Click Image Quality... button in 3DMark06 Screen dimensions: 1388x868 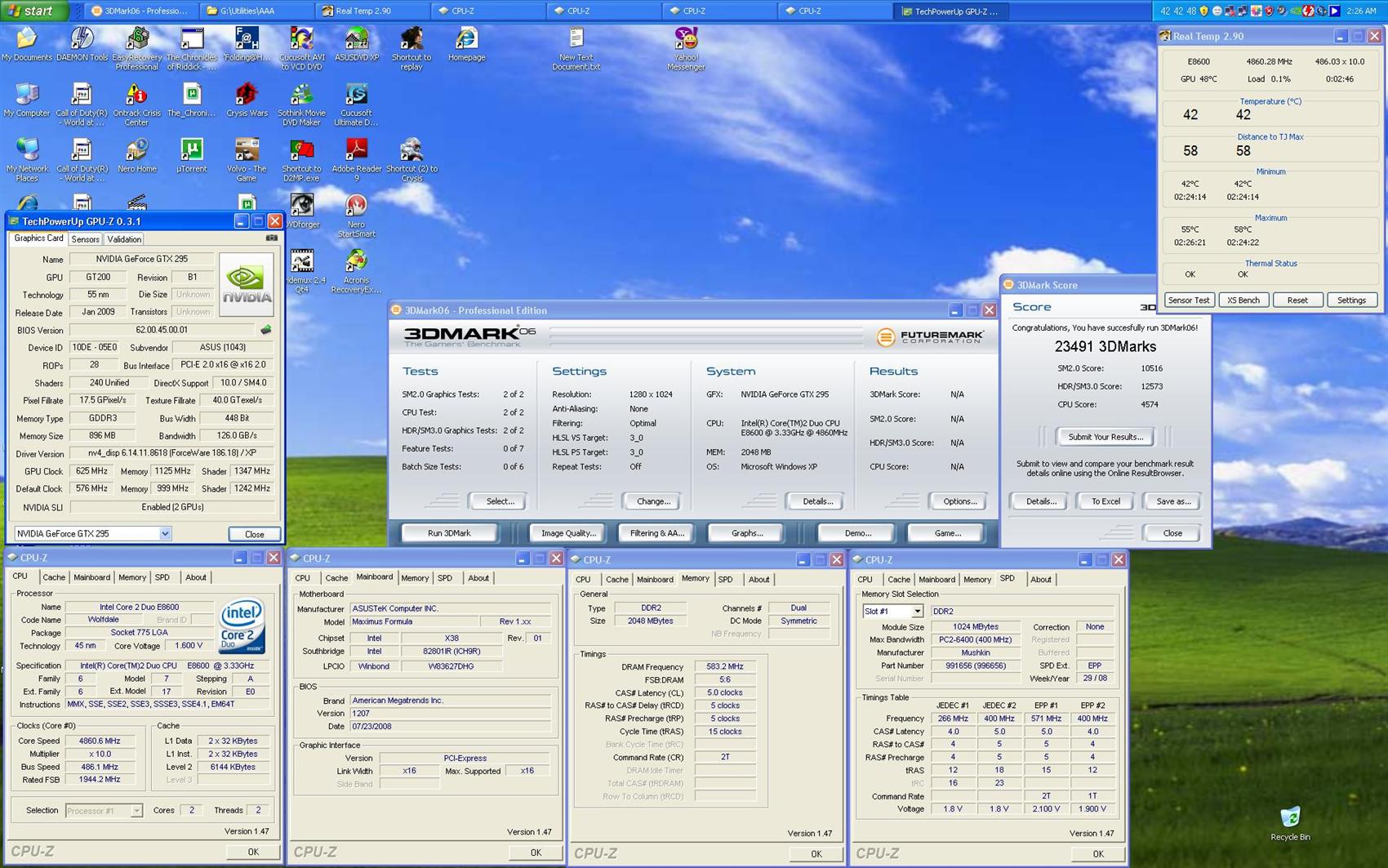(568, 533)
